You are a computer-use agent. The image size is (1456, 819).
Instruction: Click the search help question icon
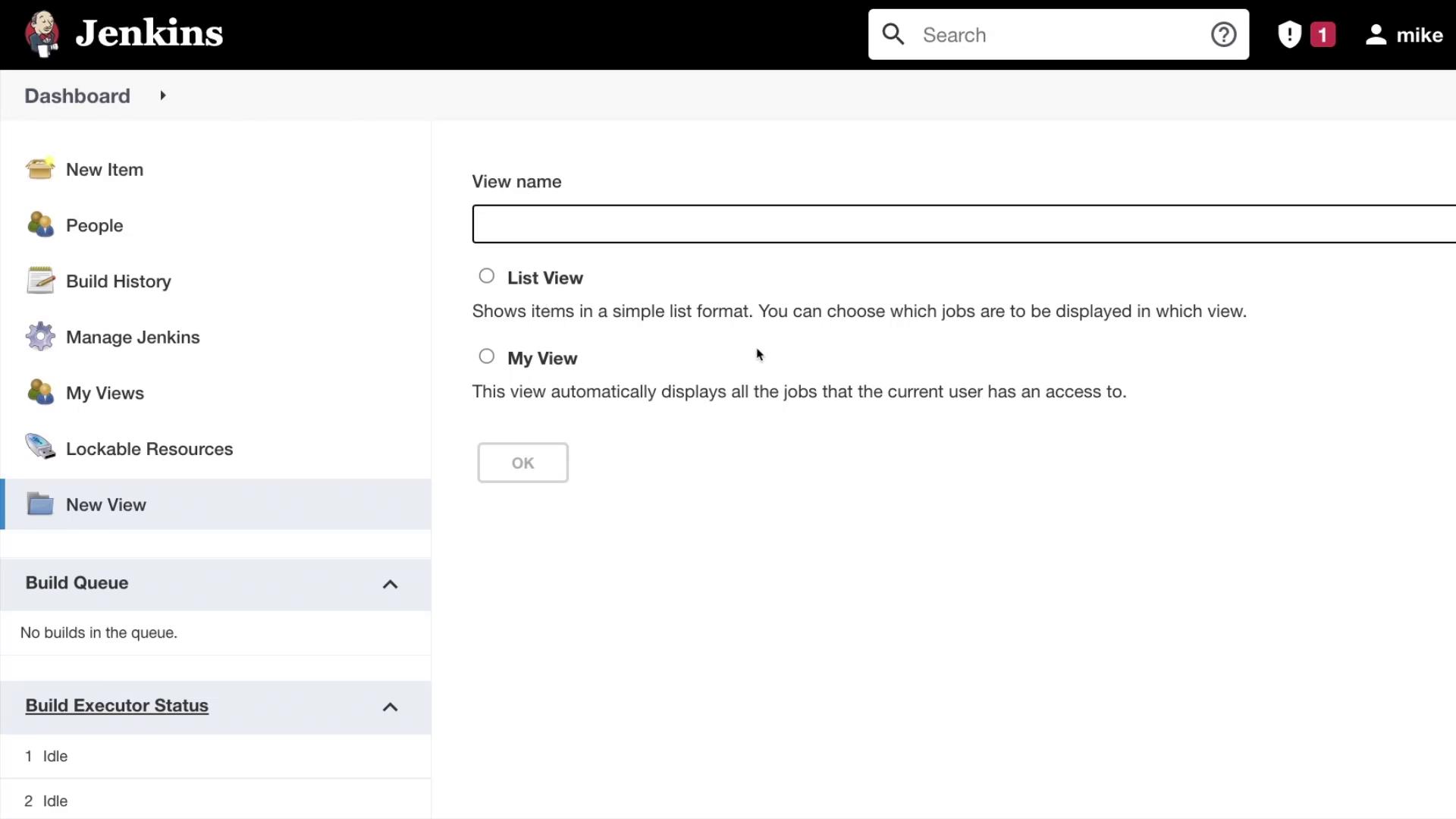1223,35
